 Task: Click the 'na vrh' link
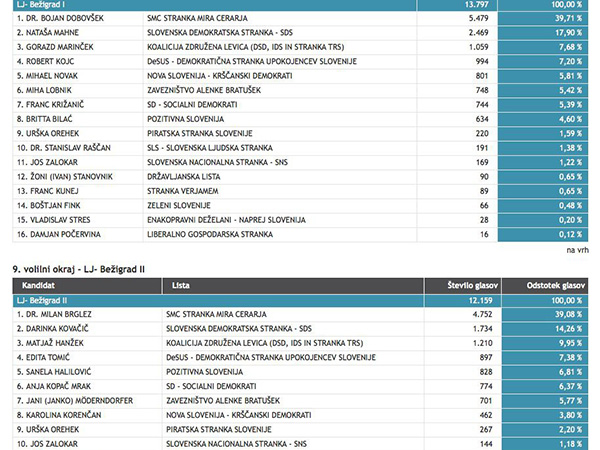tap(577, 249)
